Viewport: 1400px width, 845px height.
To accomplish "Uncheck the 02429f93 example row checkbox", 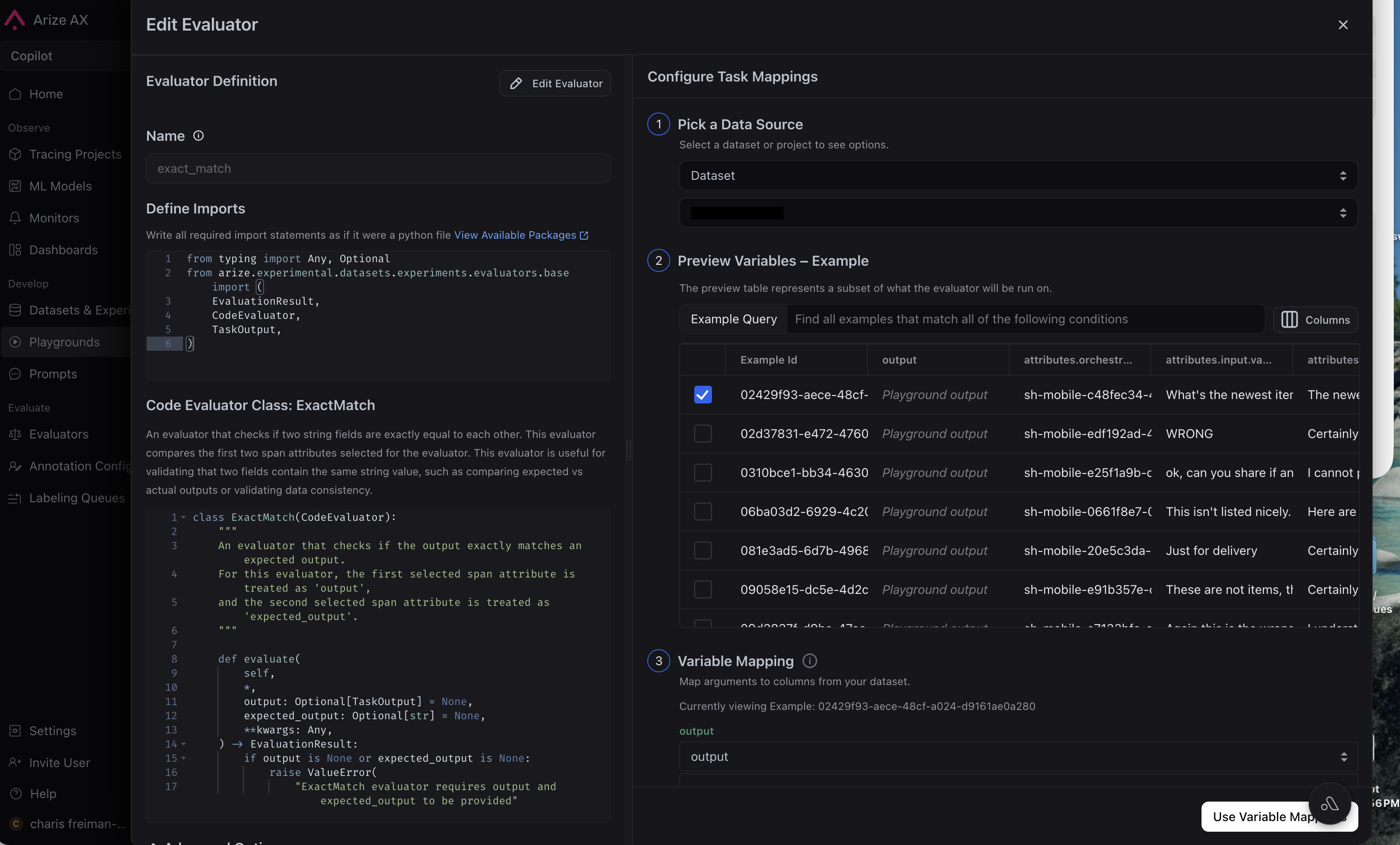I will [703, 395].
